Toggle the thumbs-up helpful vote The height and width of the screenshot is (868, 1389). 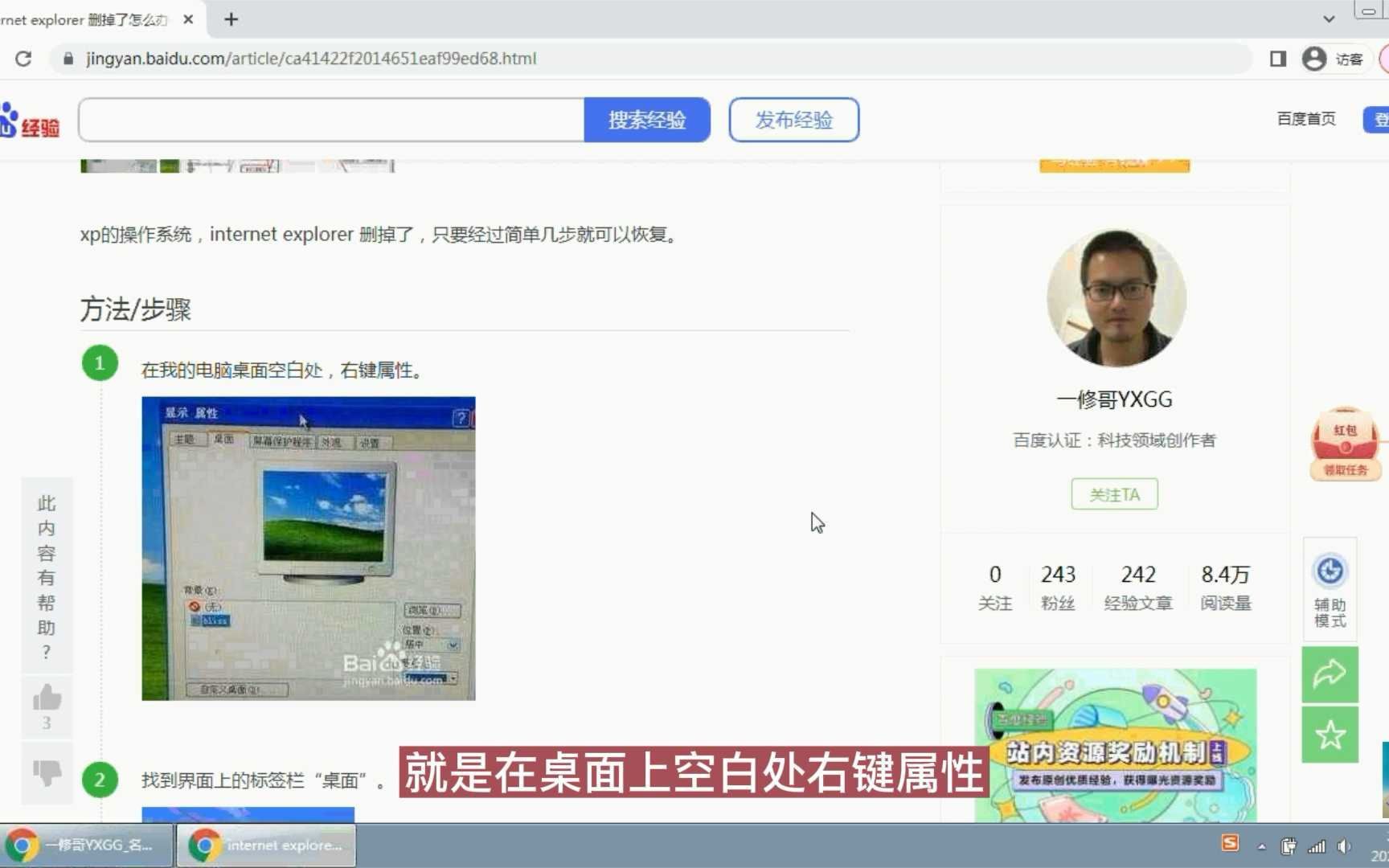tap(46, 698)
